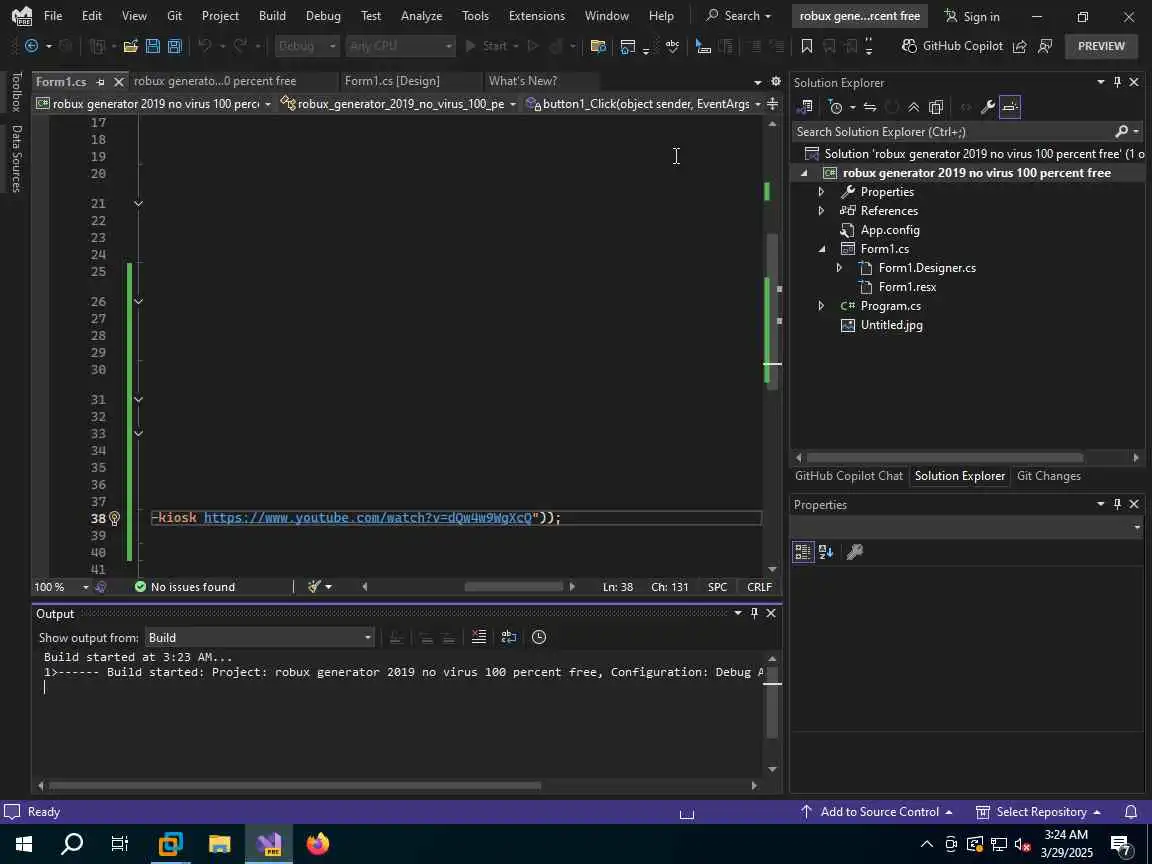Click the Save All toolbar icon
The height and width of the screenshot is (864, 1152).
tap(175, 46)
